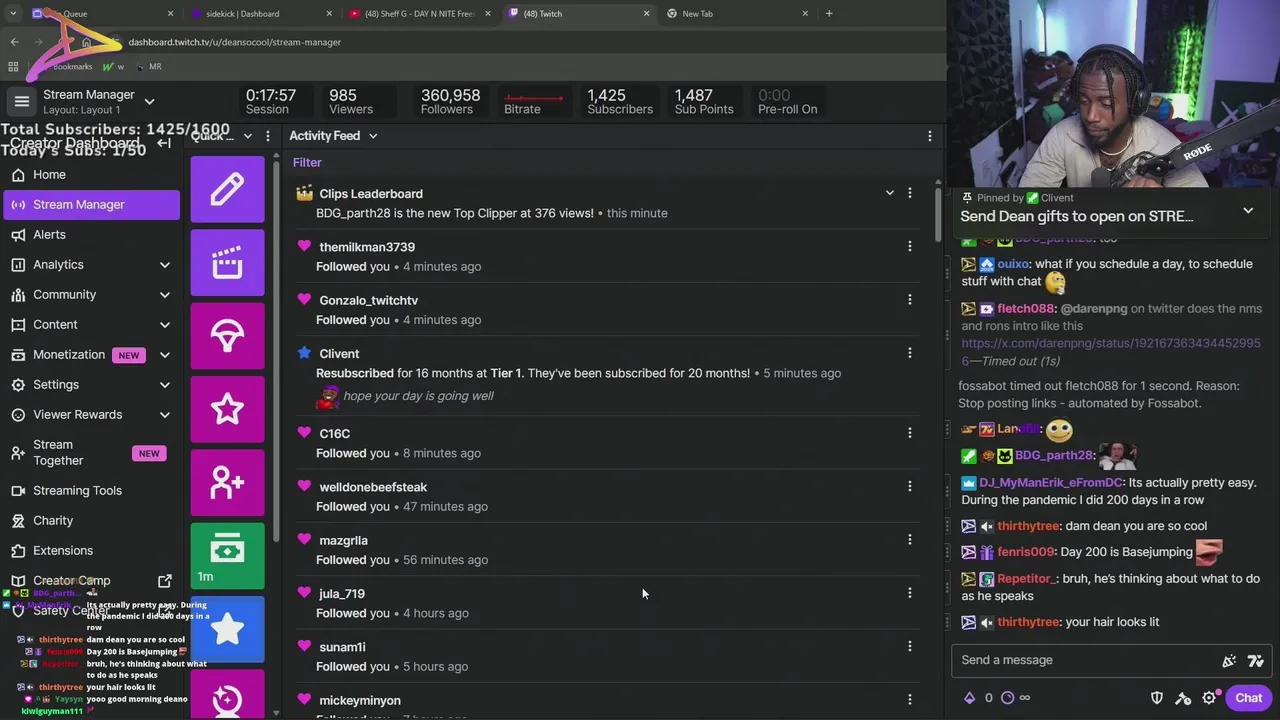Viewport: 1280px width, 720px height.
Task: Click the add-user quick action tile
Action: click(x=227, y=483)
